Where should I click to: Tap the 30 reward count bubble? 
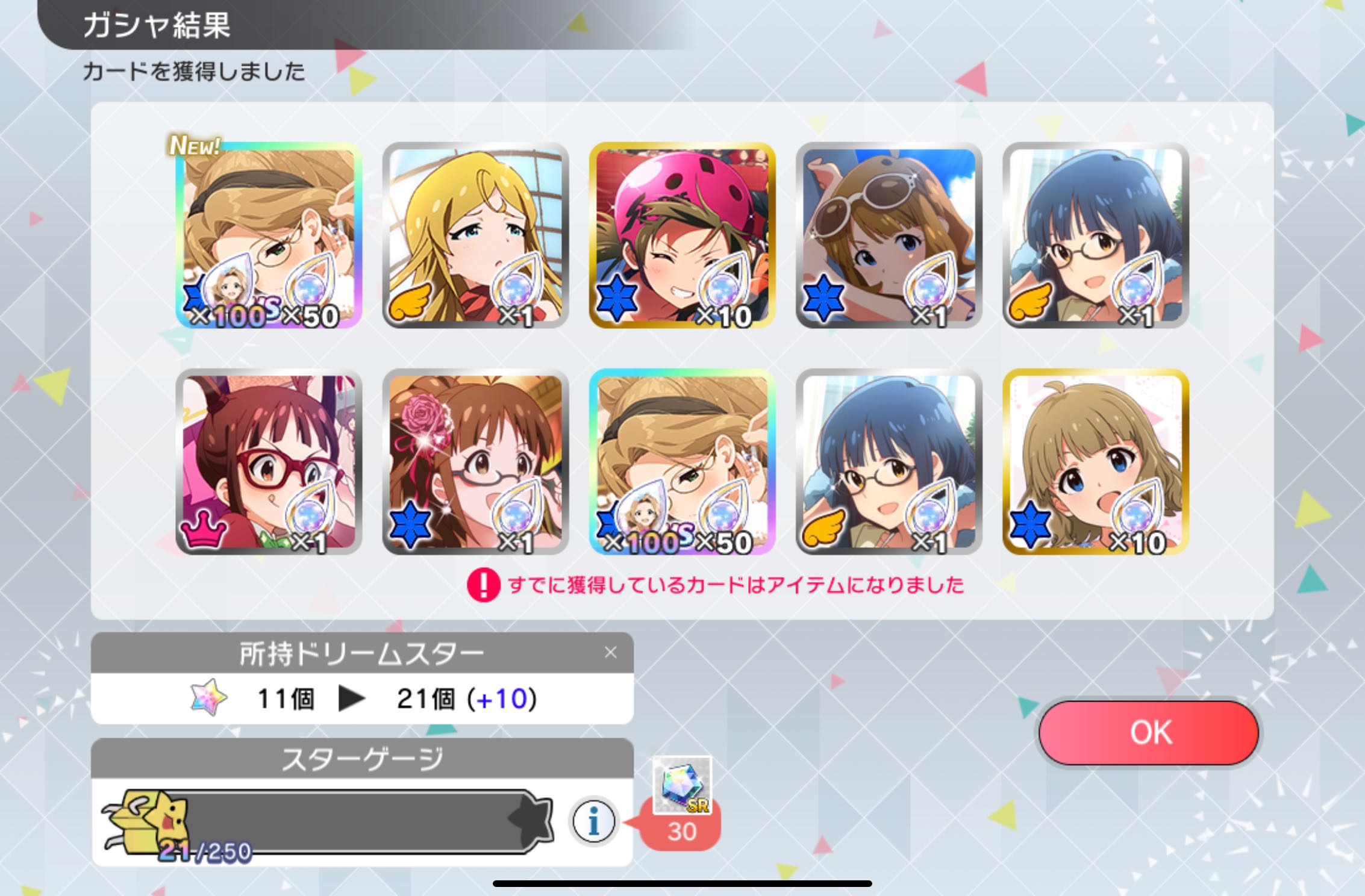pyautogui.click(x=681, y=832)
